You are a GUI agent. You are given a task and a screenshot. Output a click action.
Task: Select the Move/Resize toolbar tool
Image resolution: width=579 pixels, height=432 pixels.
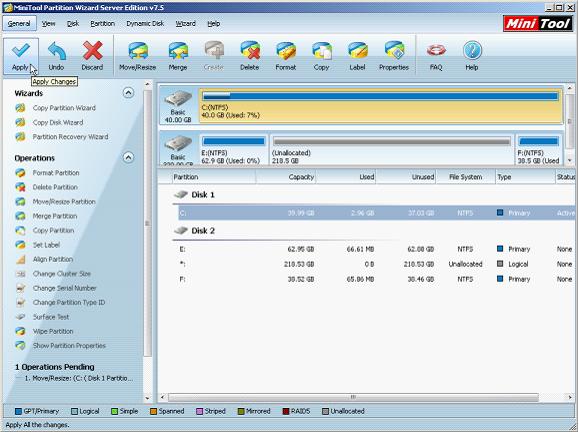click(138, 56)
